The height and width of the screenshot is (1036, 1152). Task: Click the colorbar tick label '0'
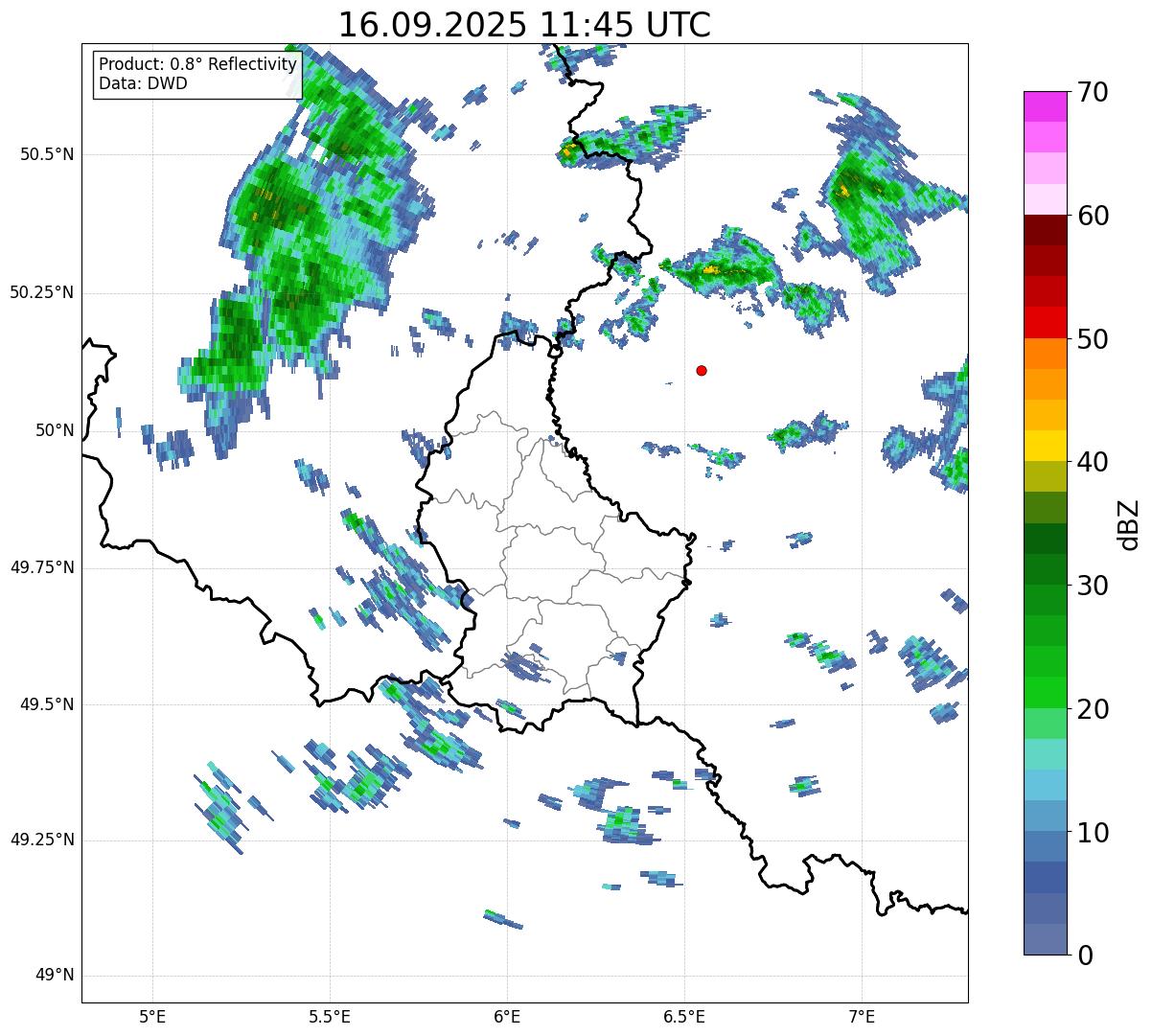(1084, 955)
